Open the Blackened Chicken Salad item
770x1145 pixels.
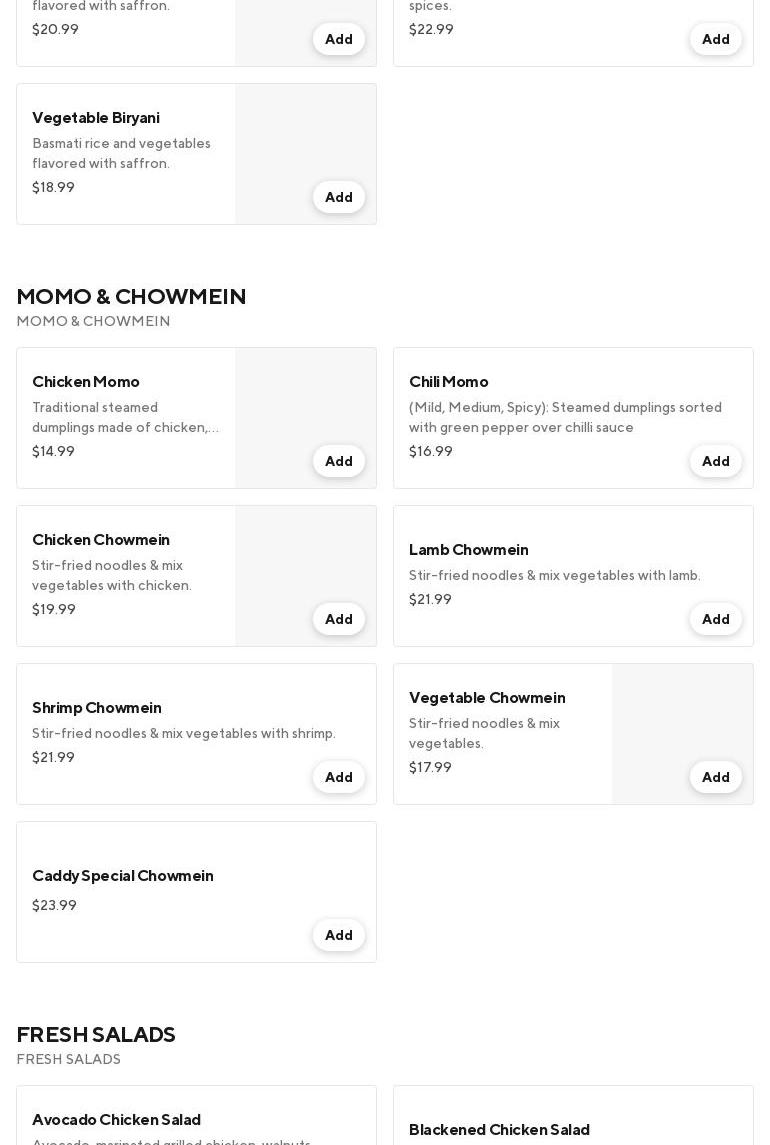pos(499,1129)
